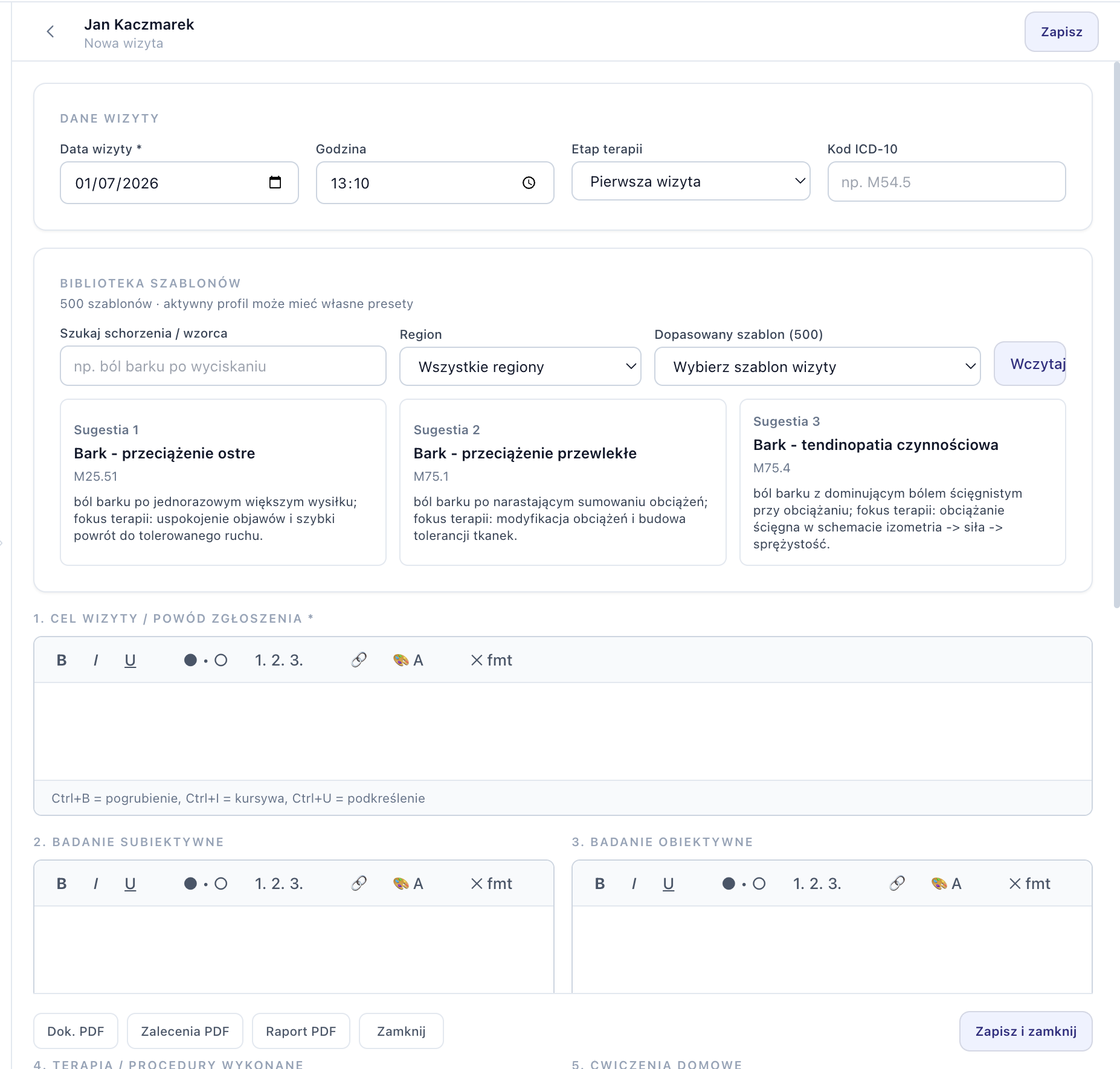The width and height of the screenshot is (1120, 1069).
Task: Underline text in Badanie obiektywne editor
Action: (x=668, y=884)
